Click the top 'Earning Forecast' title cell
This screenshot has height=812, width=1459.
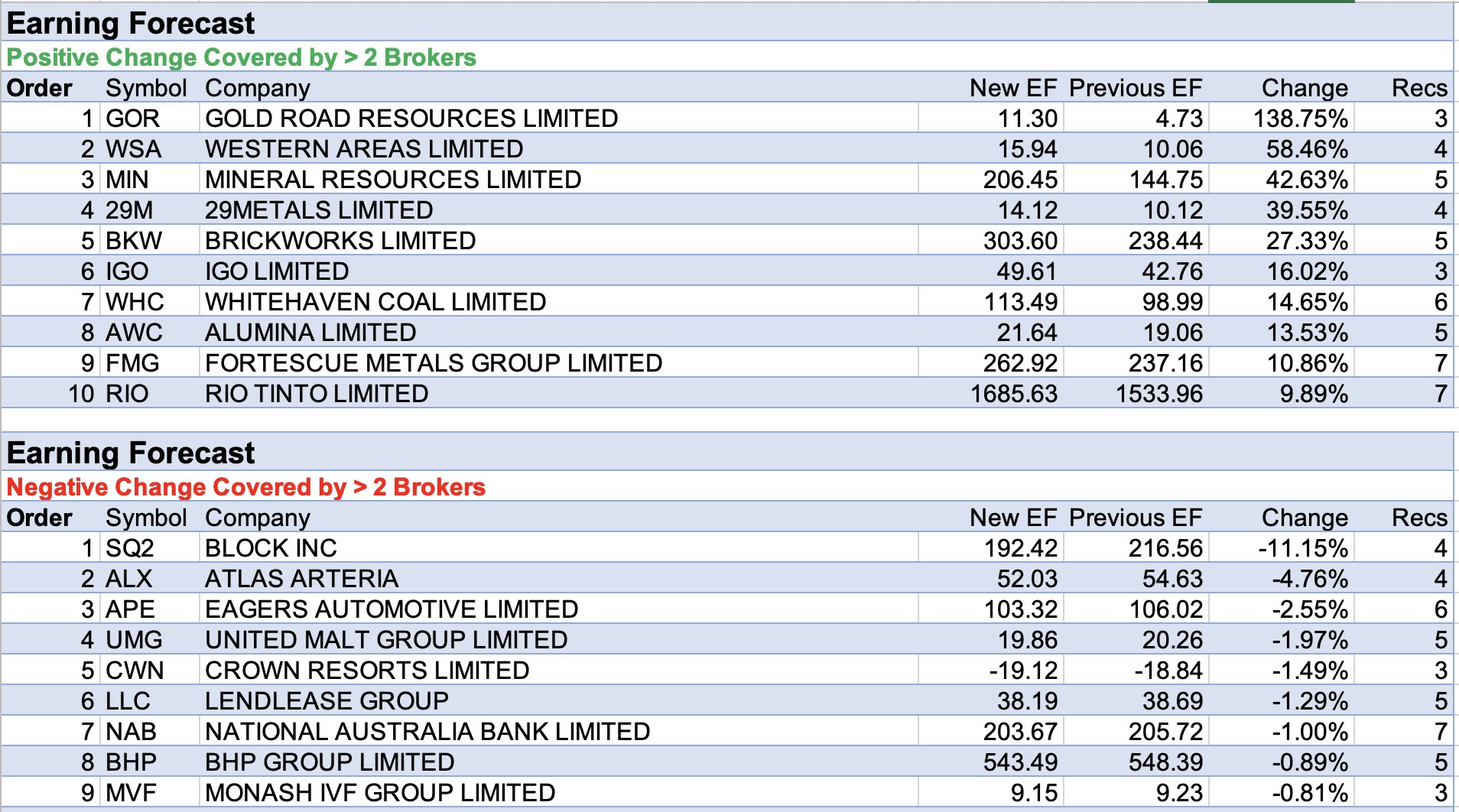pos(131,24)
